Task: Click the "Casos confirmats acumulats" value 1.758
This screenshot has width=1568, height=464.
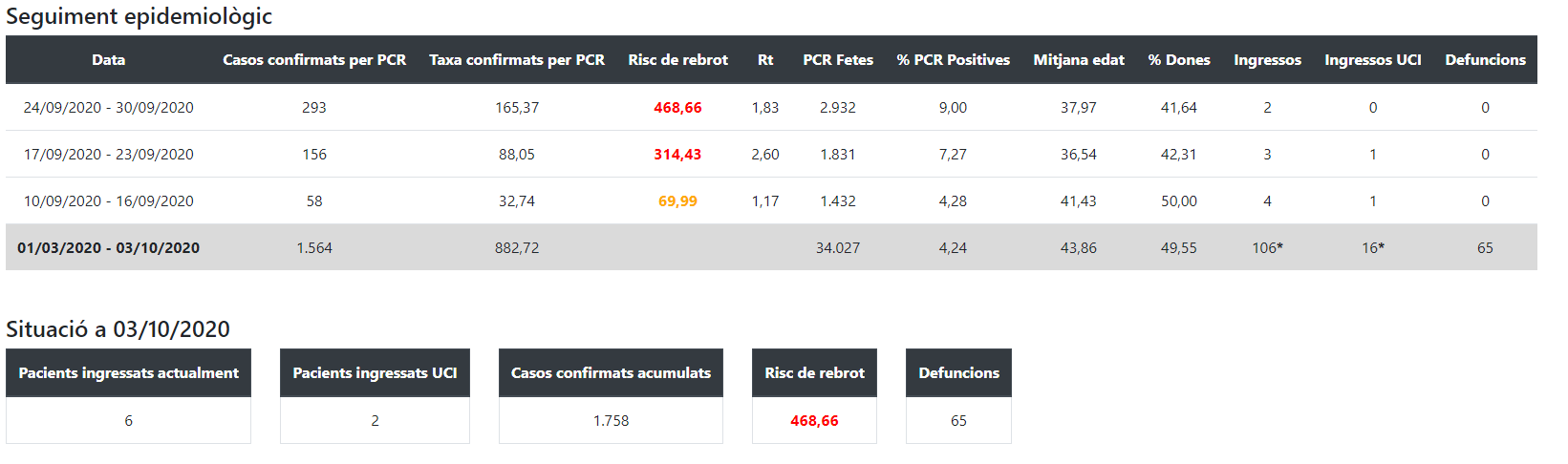Action: coord(611,421)
